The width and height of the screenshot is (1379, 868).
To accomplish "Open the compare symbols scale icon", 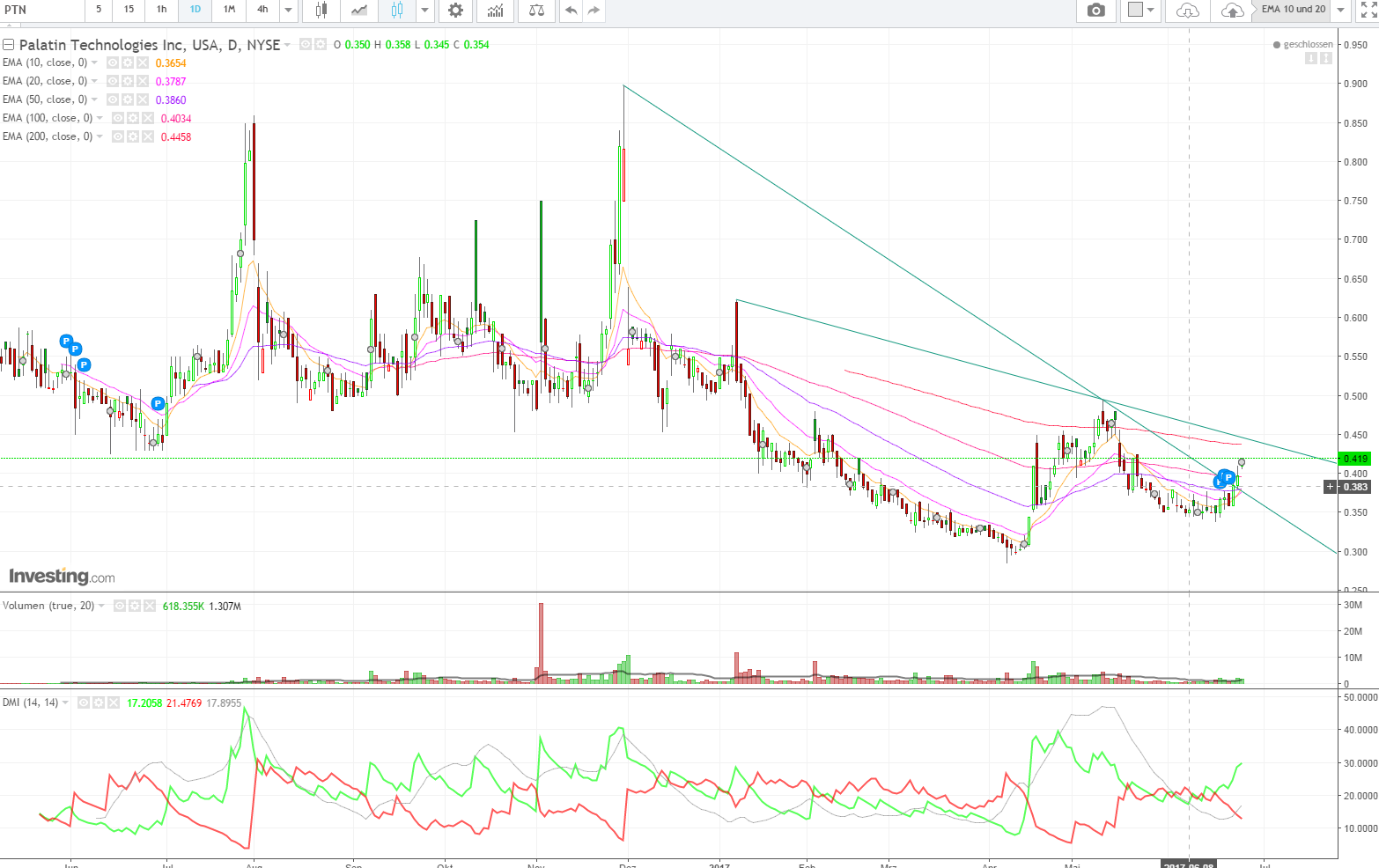I will click(536, 10).
